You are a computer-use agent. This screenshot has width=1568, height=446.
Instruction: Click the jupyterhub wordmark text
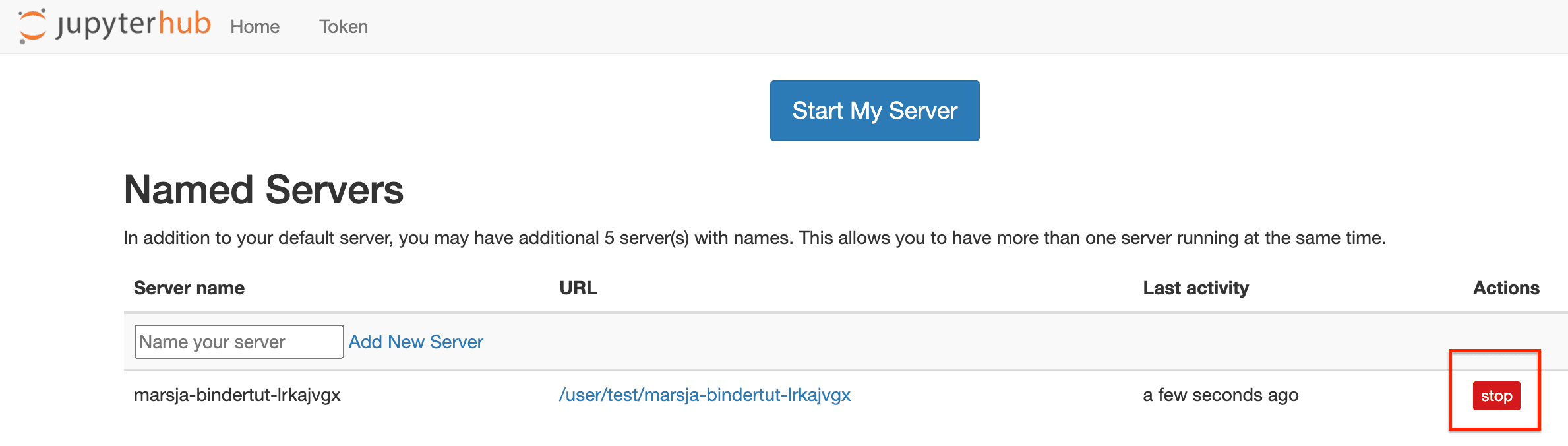coord(133,25)
